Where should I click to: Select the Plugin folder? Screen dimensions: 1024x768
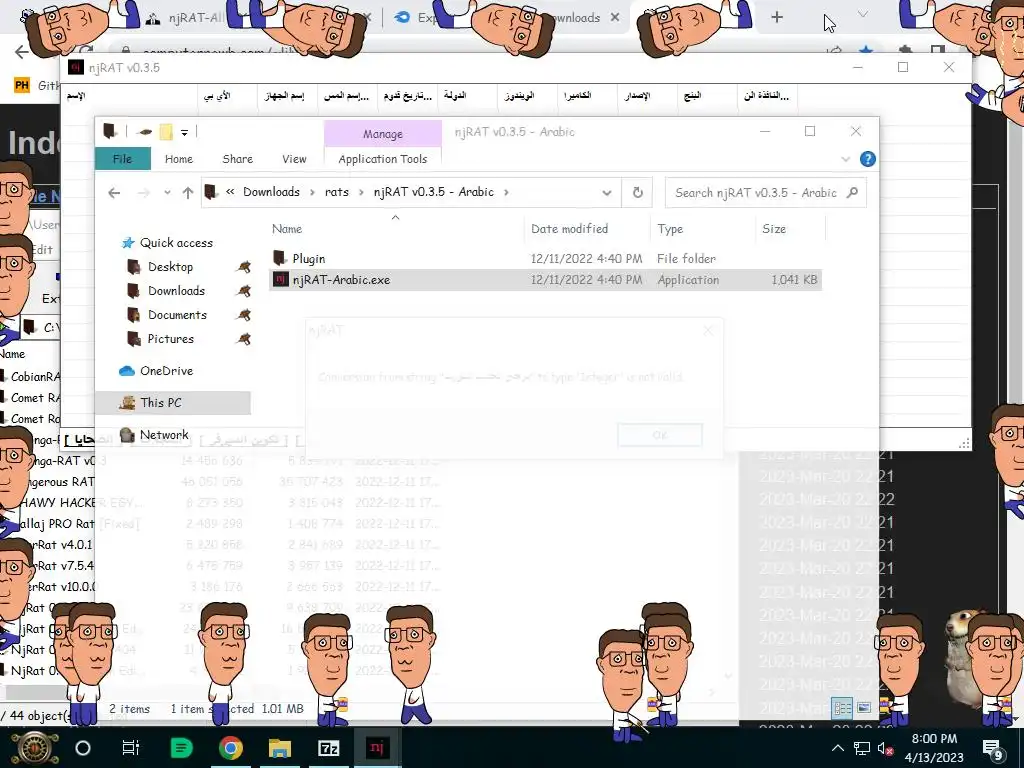pos(309,259)
